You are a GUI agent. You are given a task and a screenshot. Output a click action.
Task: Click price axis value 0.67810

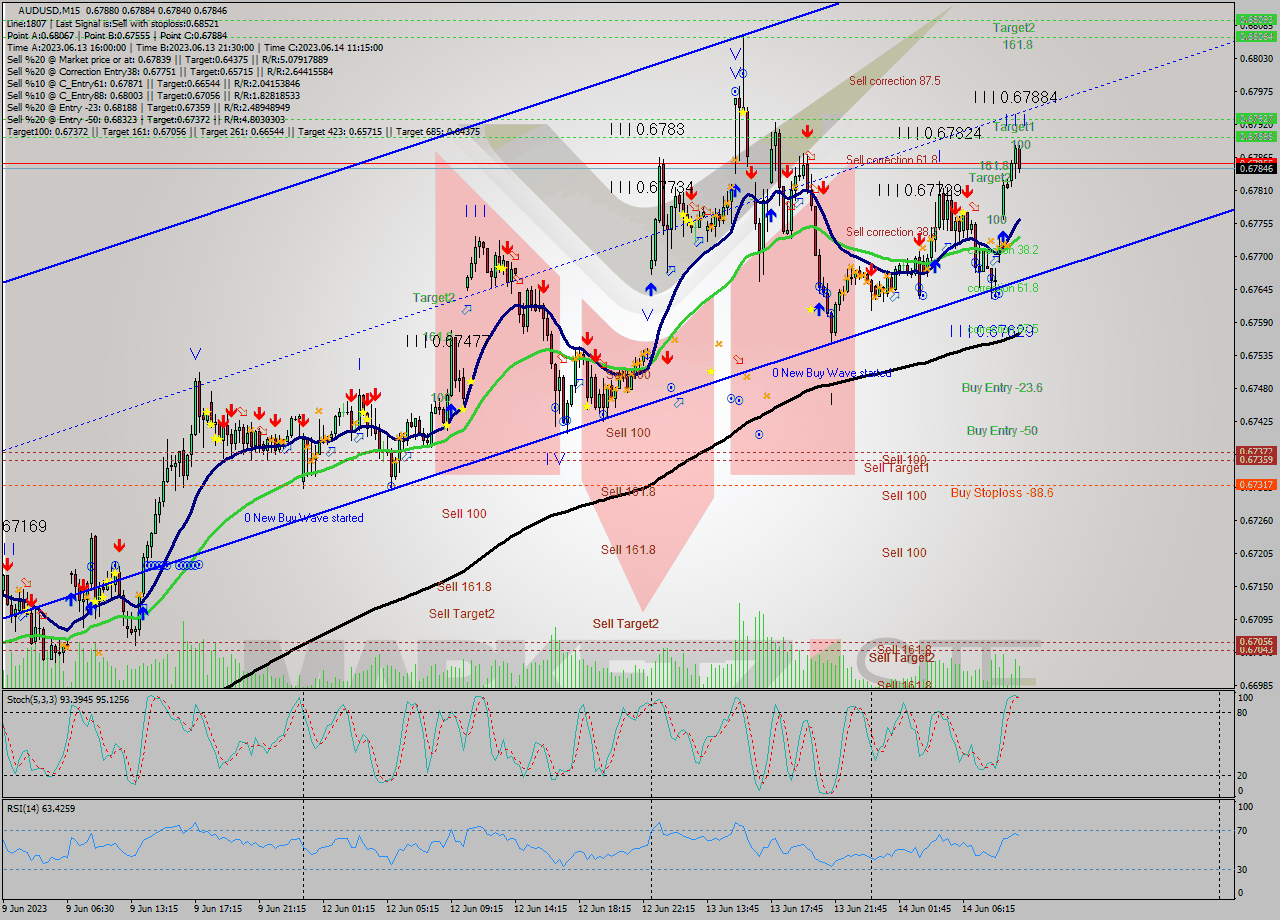(x=1256, y=190)
